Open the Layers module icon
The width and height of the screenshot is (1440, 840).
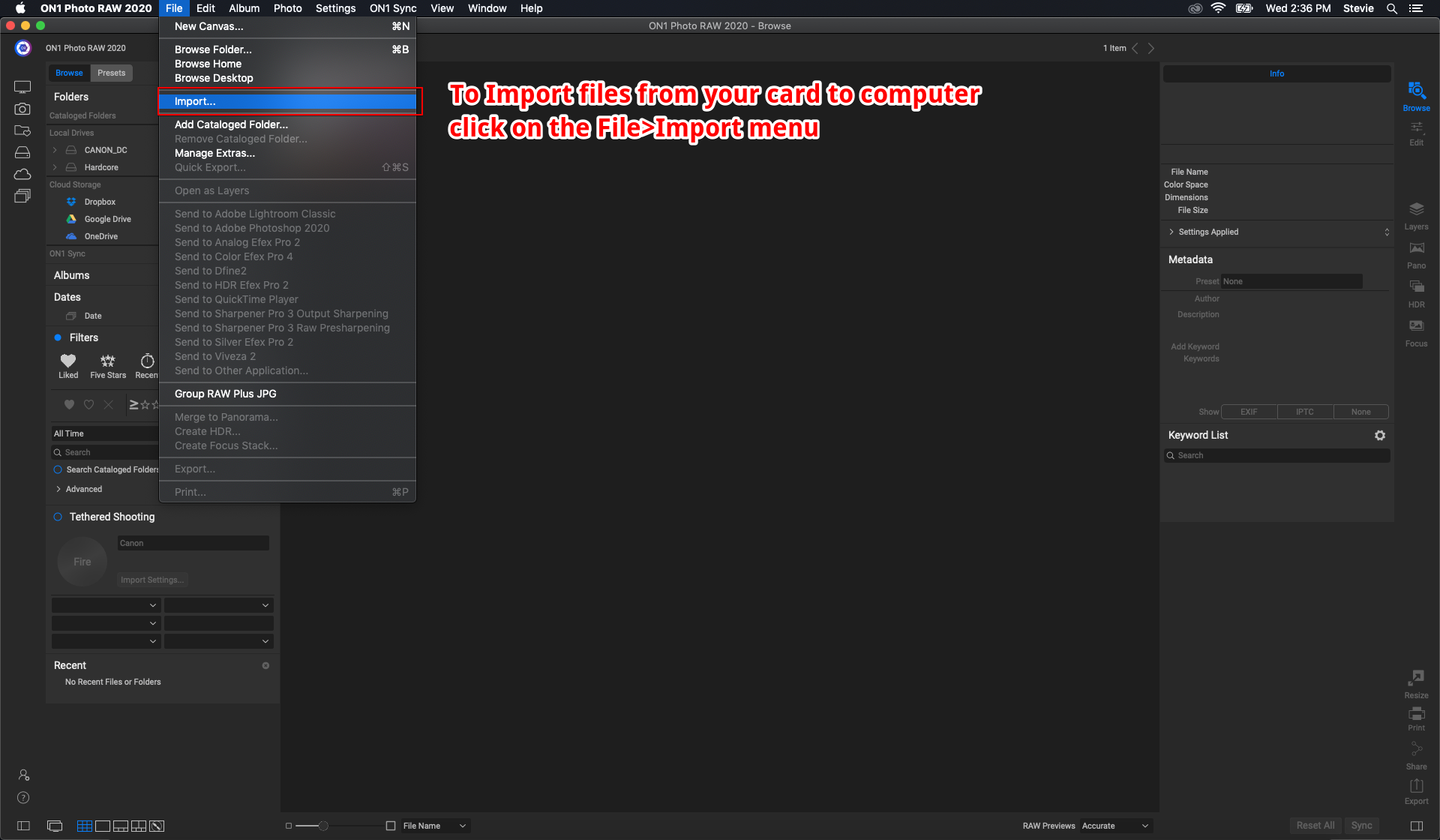click(x=1416, y=209)
